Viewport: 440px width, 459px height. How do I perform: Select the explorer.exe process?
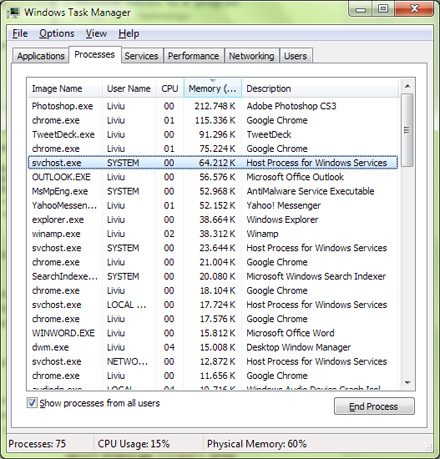tap(213, 220)
